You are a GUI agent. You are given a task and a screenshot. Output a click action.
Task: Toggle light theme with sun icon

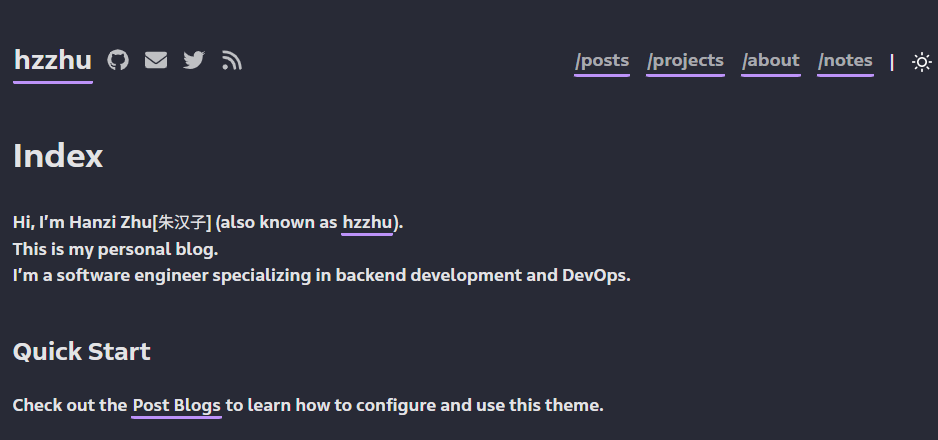(921, 62)
